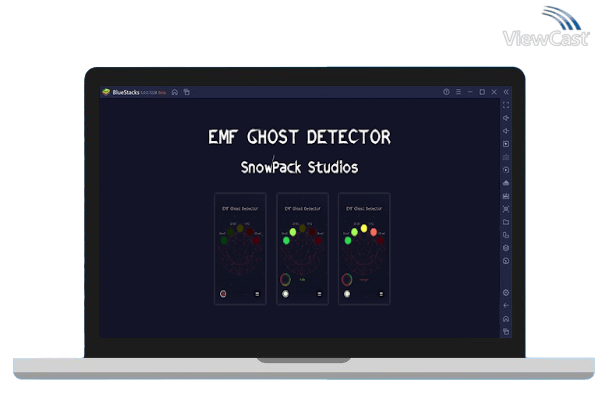Maximize the BlueStacks window
This screenshot has width=602, height=414.
(482, 92)
